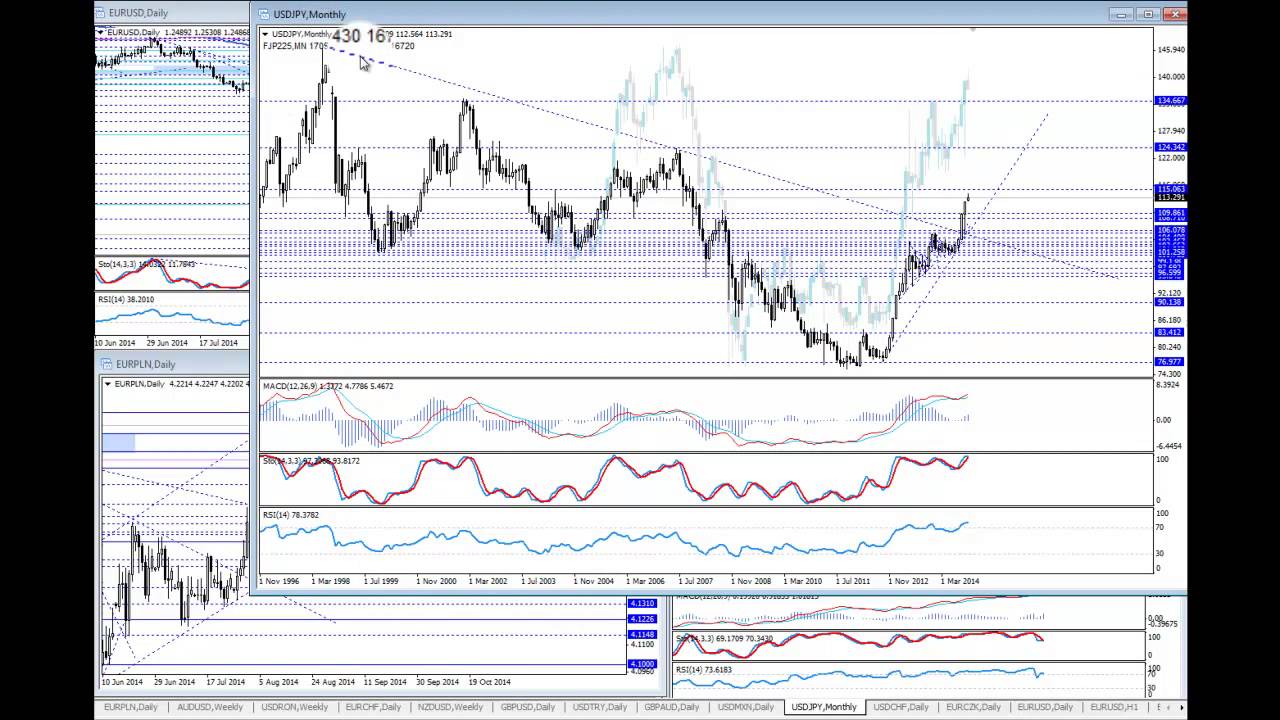The height and width of the screenshot is (720, 1280).
Task: Click the 4.1310 level label in EURPLN chart
Action: [642, 604]
